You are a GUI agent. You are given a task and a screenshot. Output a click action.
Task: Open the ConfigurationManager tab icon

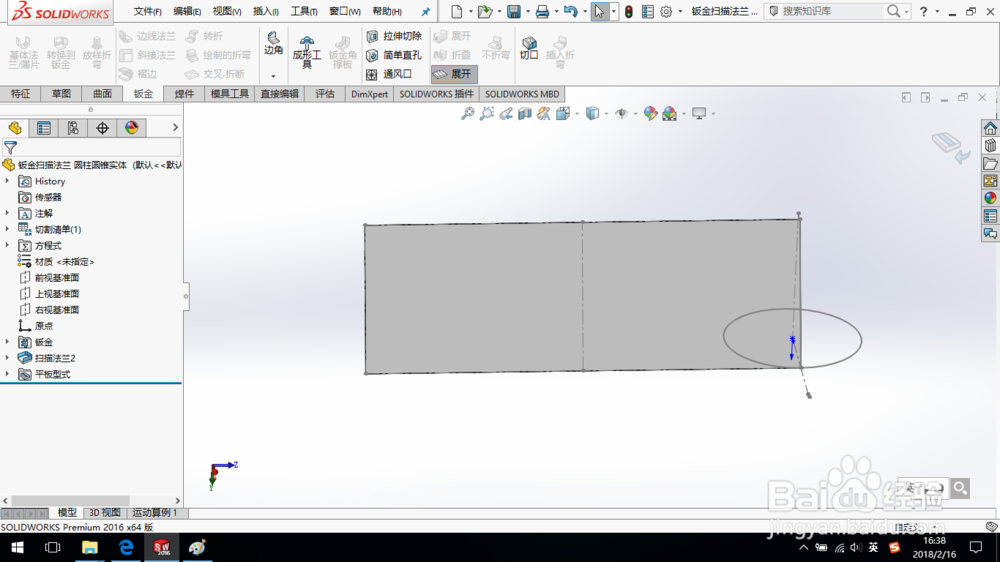[73, 128]
